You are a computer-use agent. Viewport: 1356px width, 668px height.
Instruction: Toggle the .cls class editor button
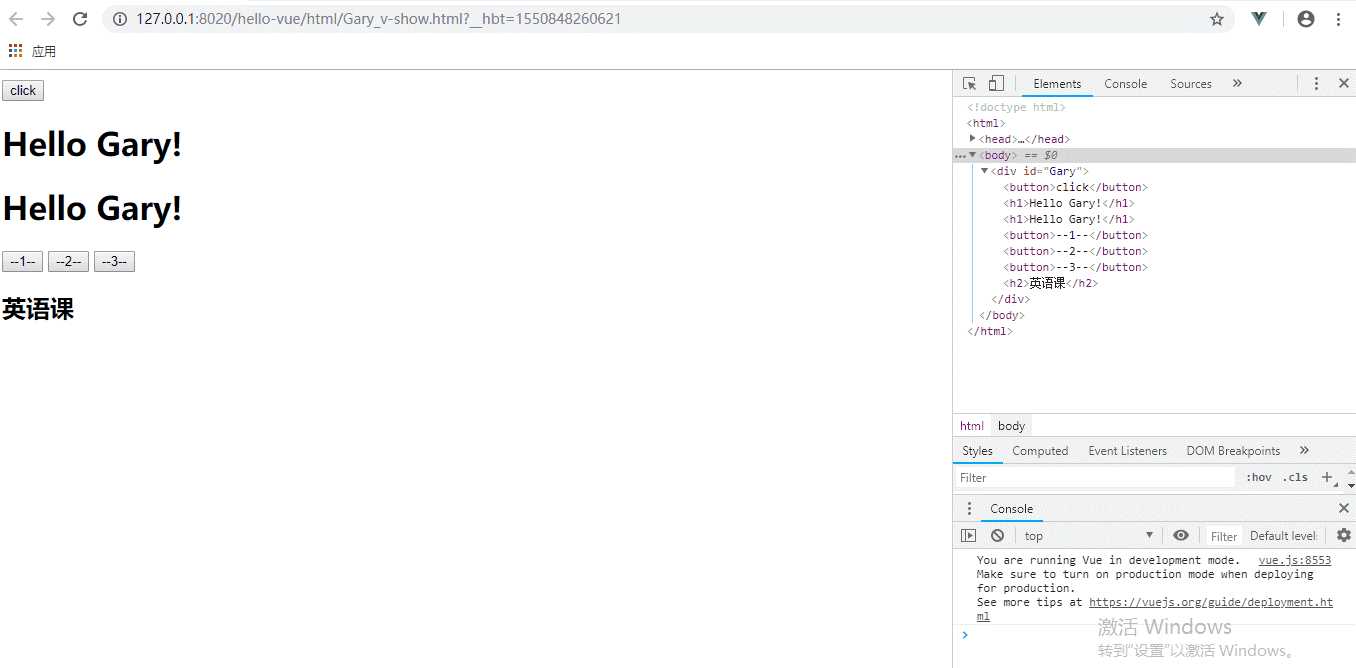(1295, 478)
